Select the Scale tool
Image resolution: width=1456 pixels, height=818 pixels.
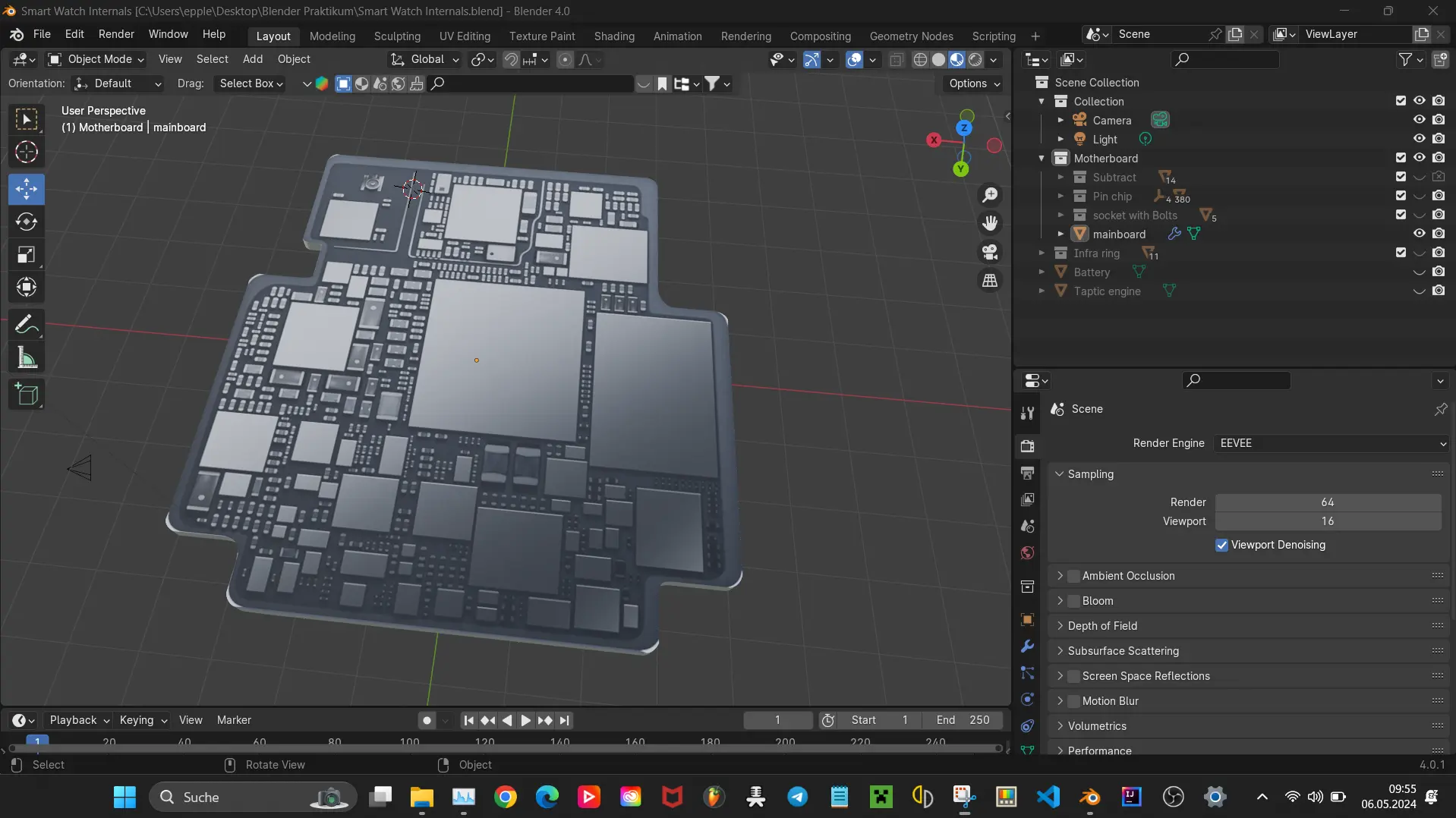[x=27, y=254]
